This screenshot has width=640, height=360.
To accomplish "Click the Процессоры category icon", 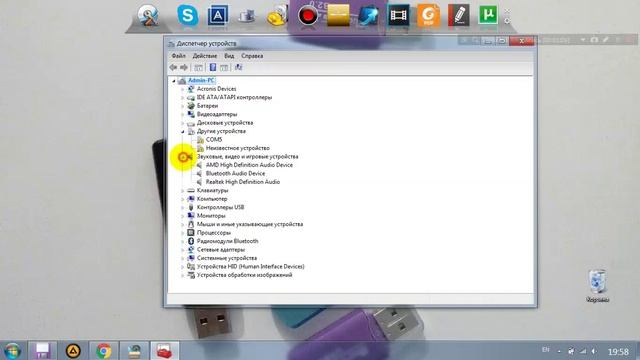I will [x=191, y=233].
